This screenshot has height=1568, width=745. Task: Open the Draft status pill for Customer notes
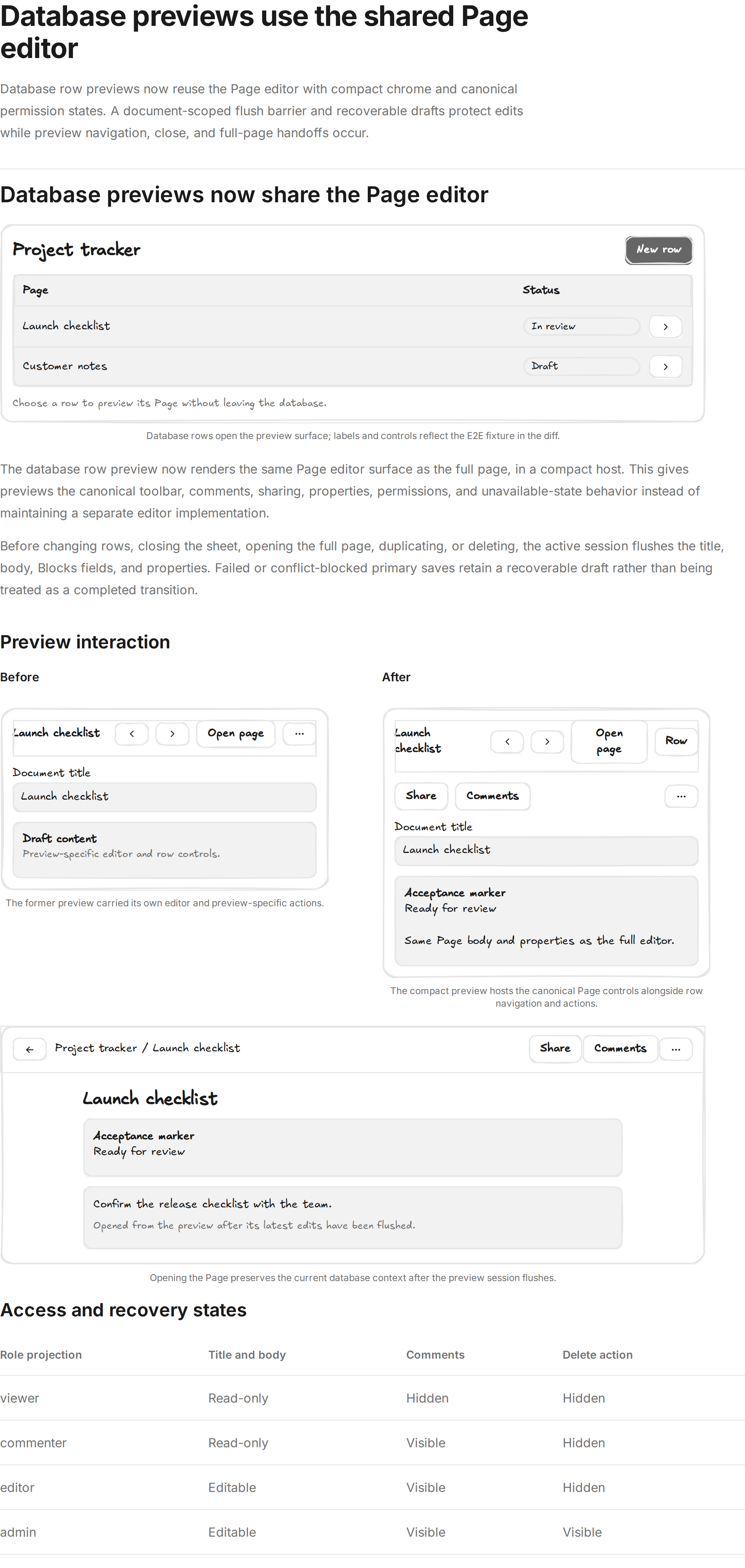click(x=581, y=367)
